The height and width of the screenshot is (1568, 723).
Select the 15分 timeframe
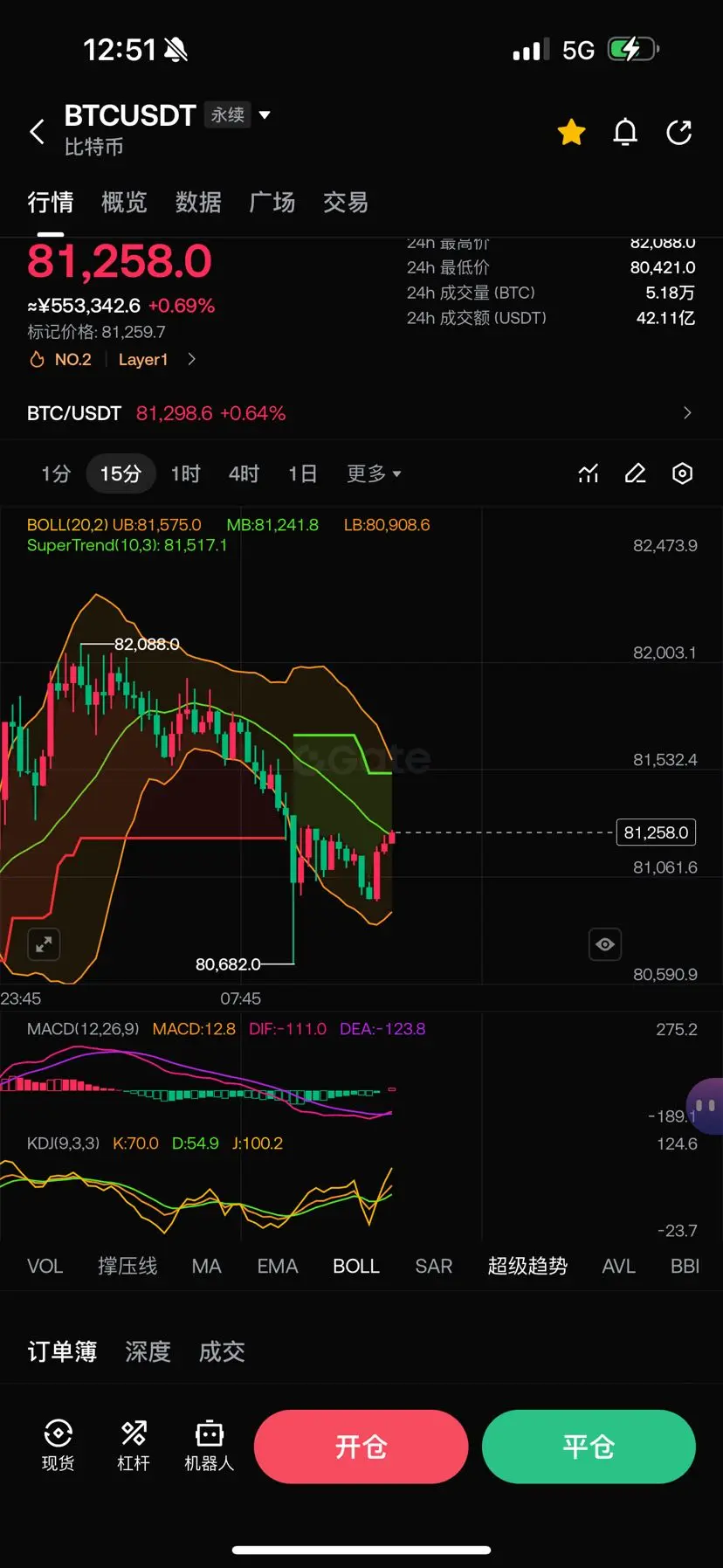tap(120, 473)
